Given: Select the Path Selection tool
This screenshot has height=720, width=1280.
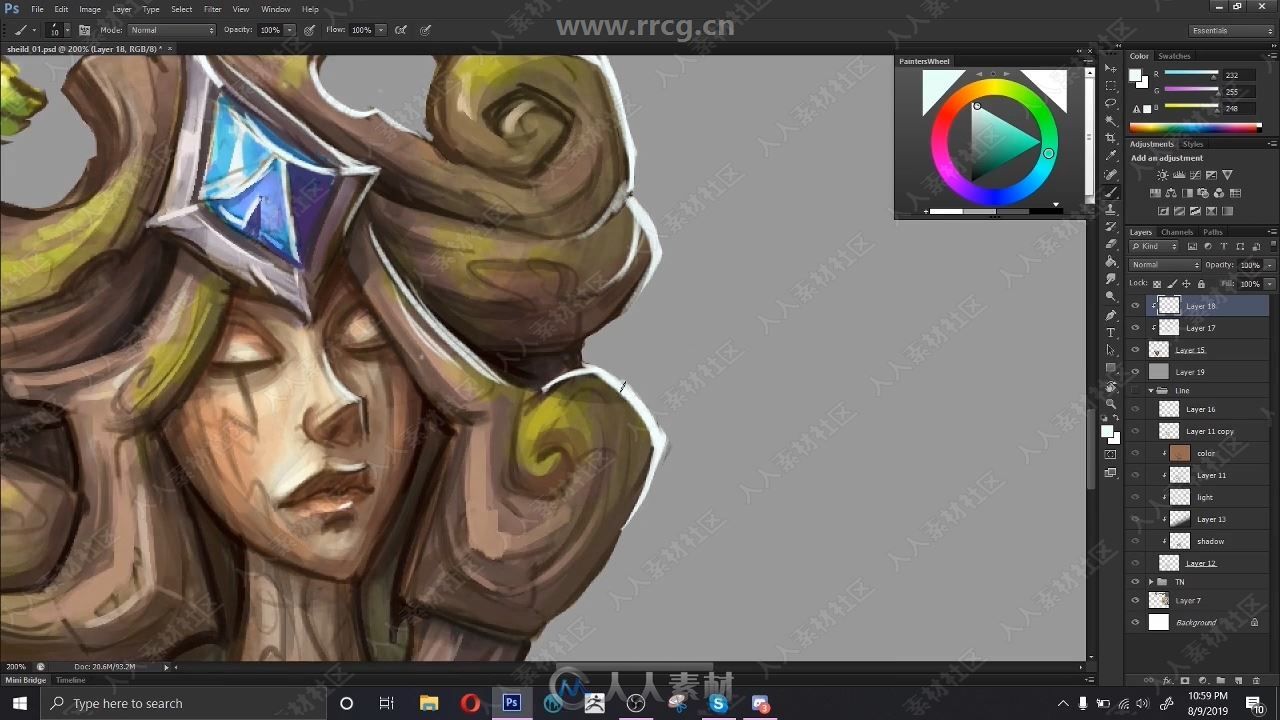Looking at the screenshot, I should [x=1111, y=350].
